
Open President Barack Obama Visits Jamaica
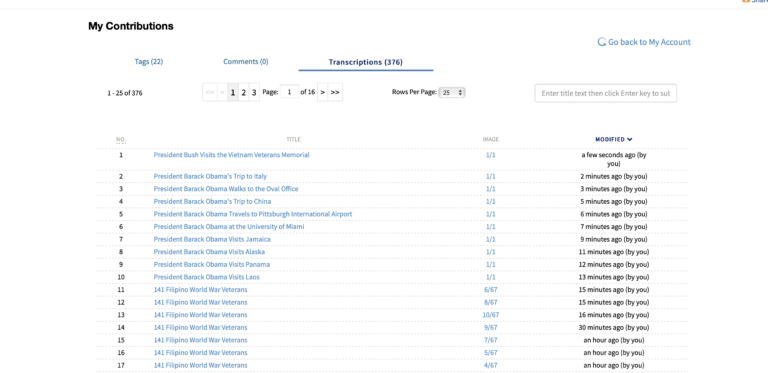coord(212,239)
